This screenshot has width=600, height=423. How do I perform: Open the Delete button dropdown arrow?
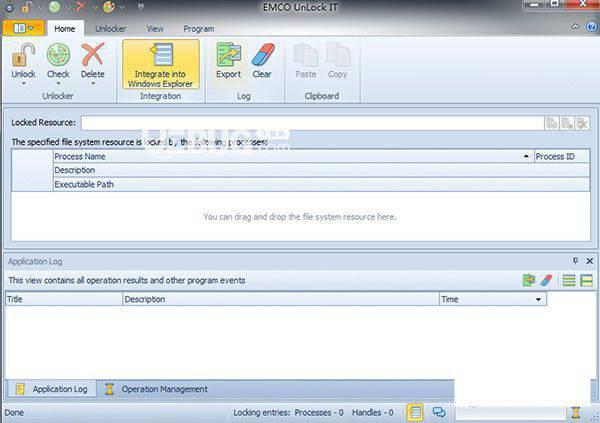(x=93, y=83)
